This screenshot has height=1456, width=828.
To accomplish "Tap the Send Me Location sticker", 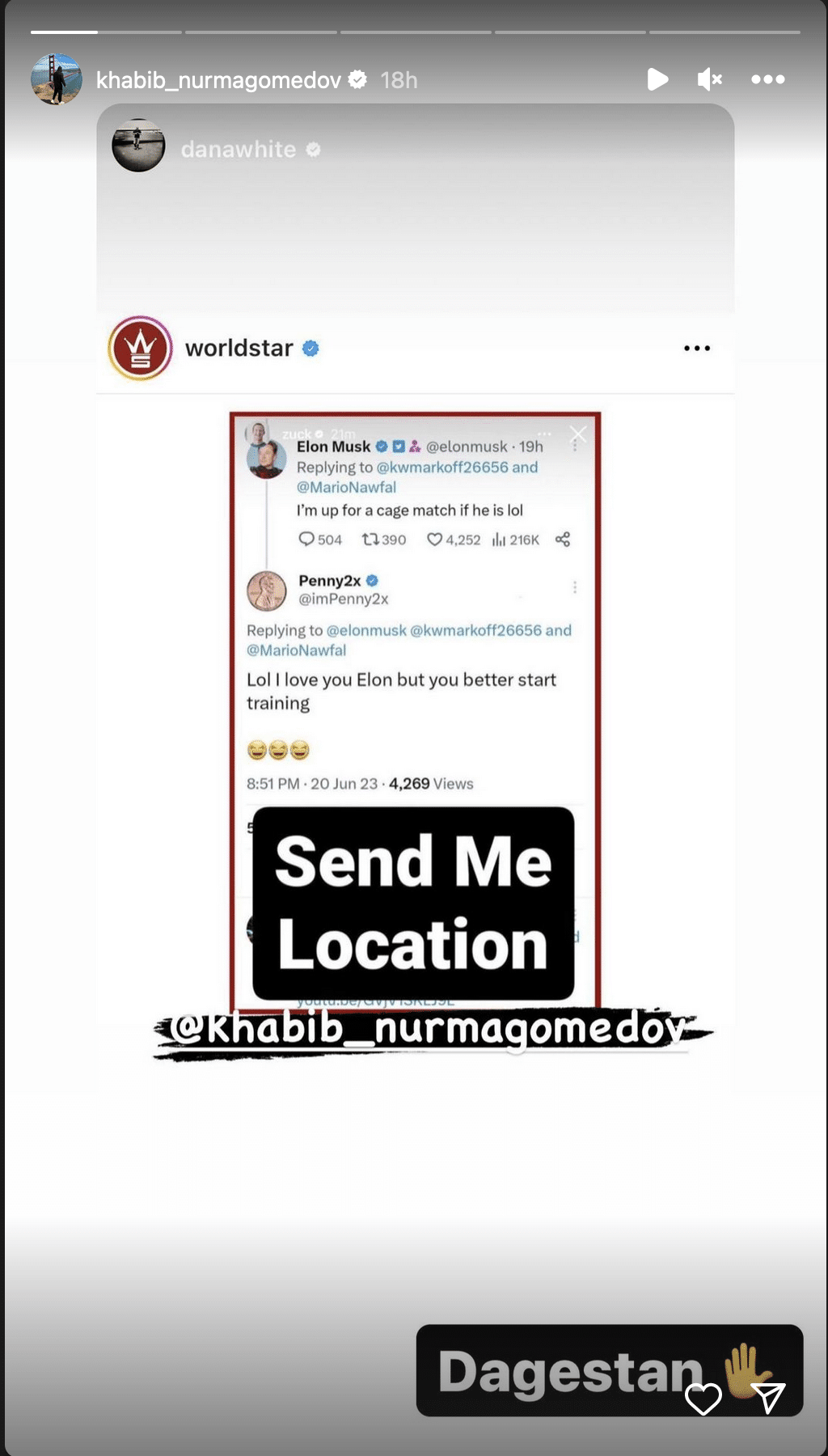I will (413, 903).
